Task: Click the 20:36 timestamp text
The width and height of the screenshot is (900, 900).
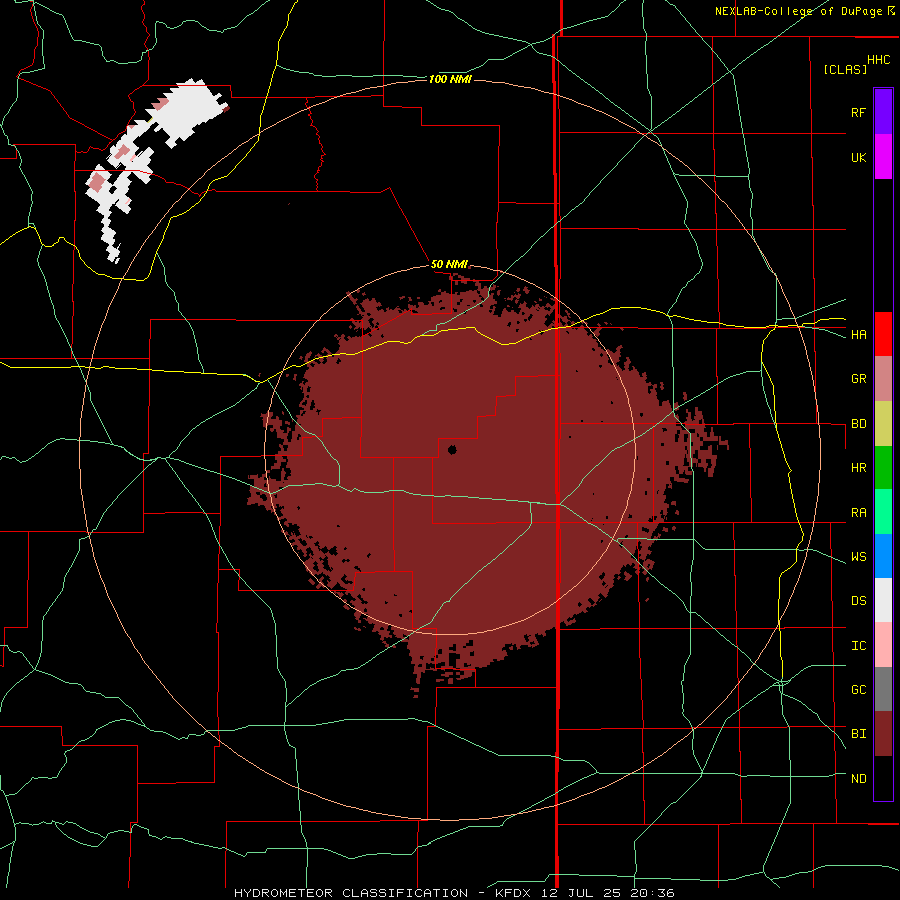Action: 651,893
